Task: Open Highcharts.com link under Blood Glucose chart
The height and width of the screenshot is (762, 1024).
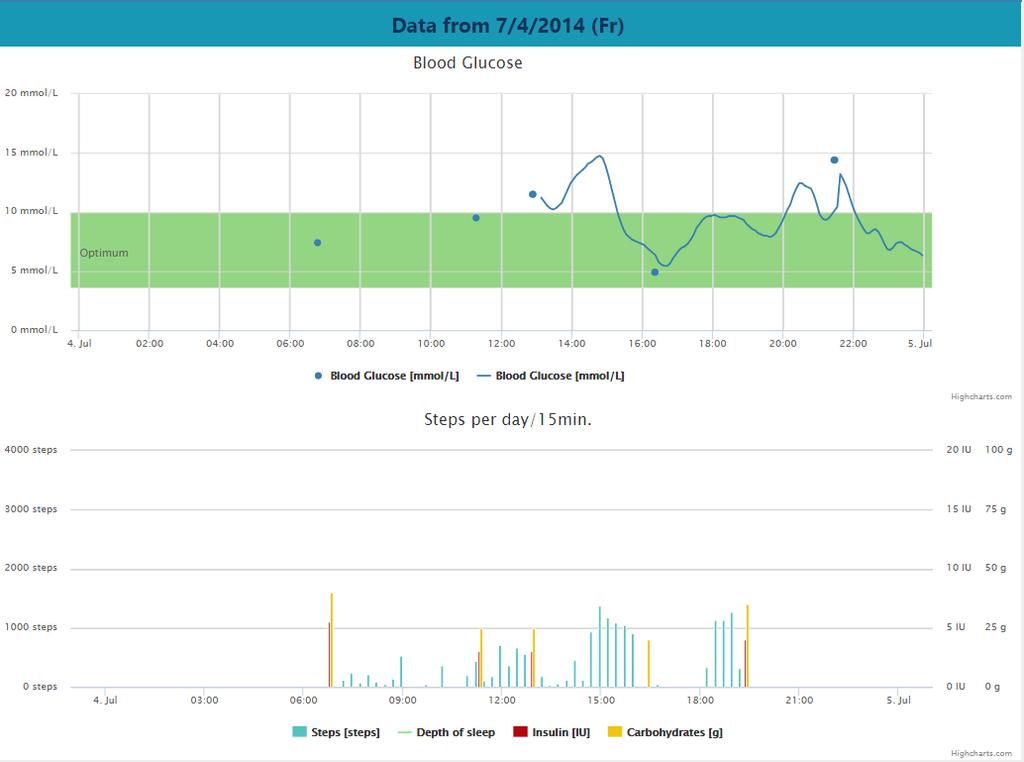Action: click(981, 397)
